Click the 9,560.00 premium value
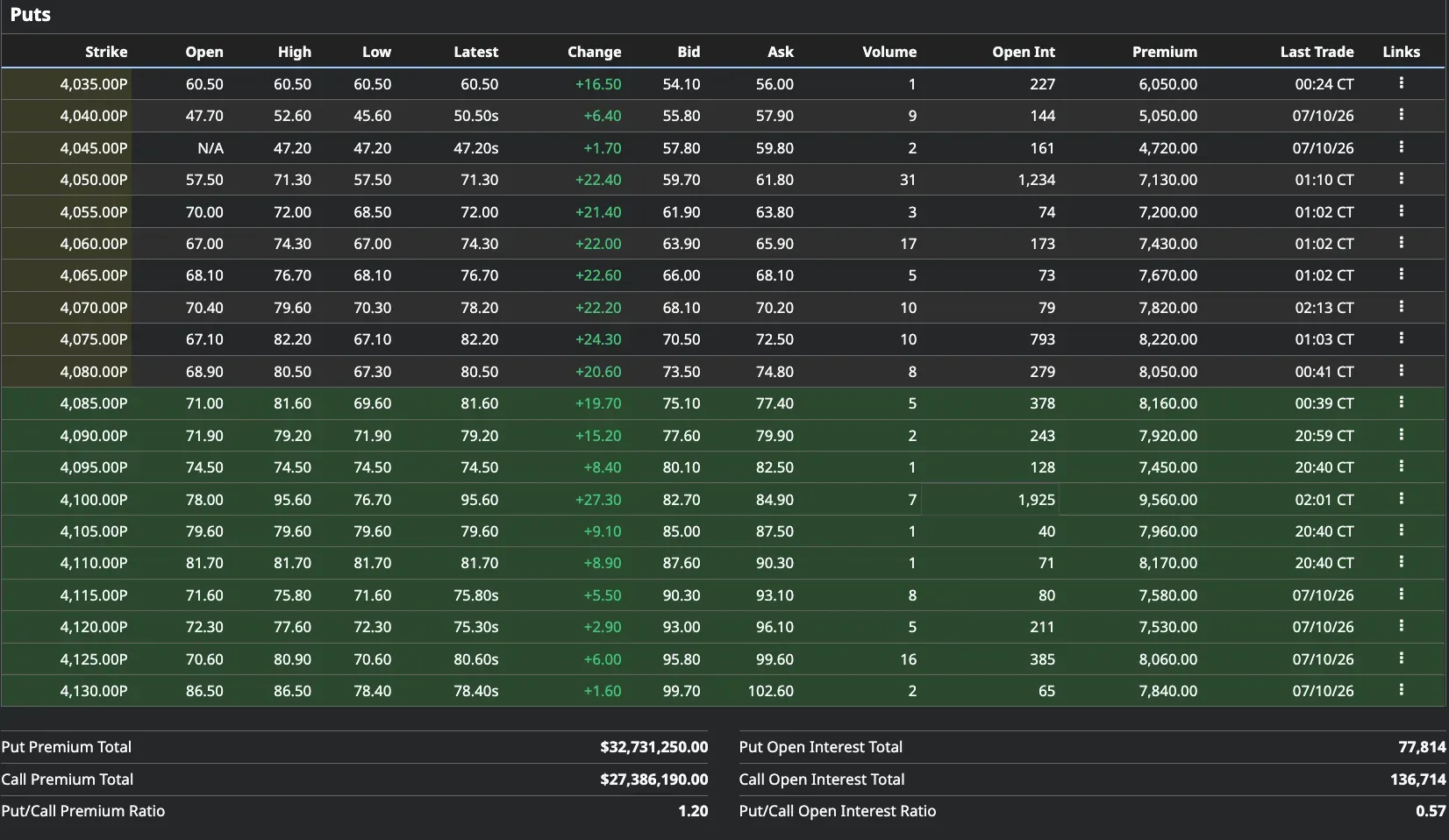 tap(1167, 500)
